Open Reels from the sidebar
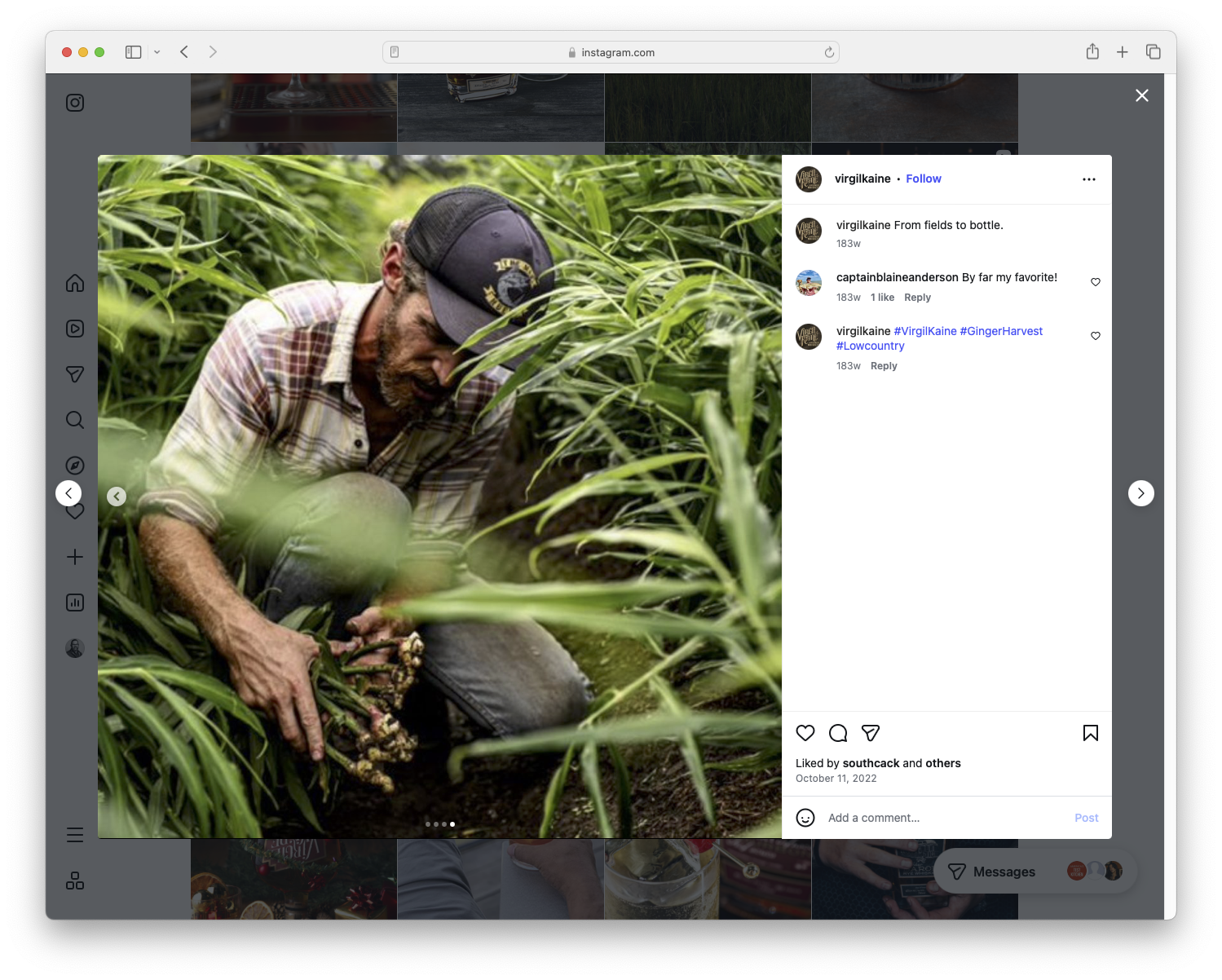 tap(75, 329)
